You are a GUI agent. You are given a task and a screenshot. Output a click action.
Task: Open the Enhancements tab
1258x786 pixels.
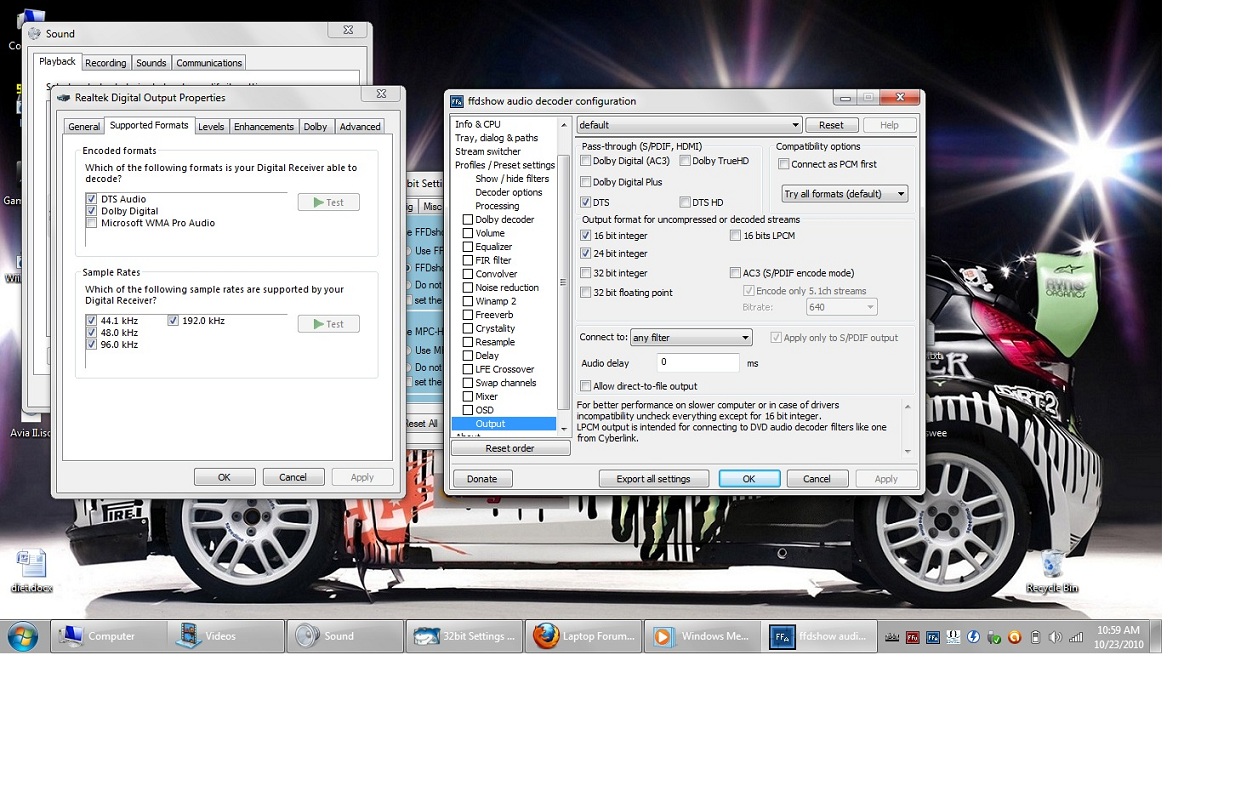point(264,127)
